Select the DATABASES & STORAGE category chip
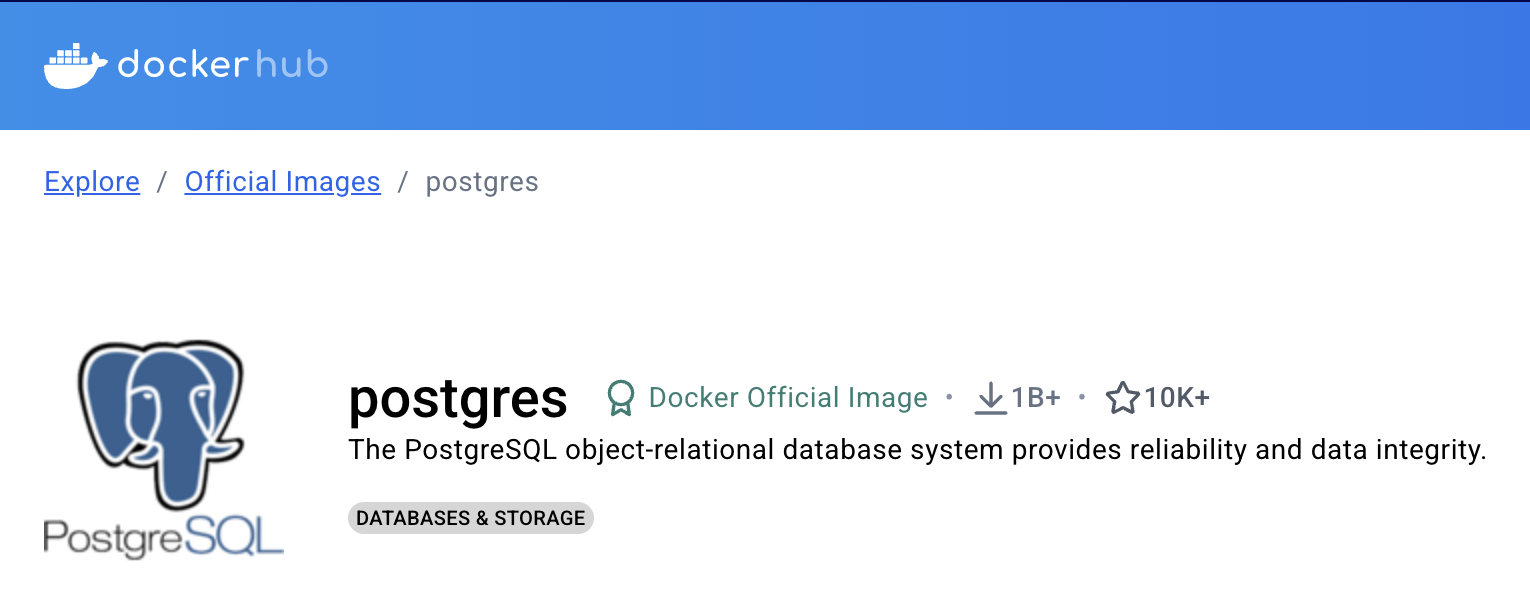Viewport: 1530px width, 600px height. click(471, 518)
